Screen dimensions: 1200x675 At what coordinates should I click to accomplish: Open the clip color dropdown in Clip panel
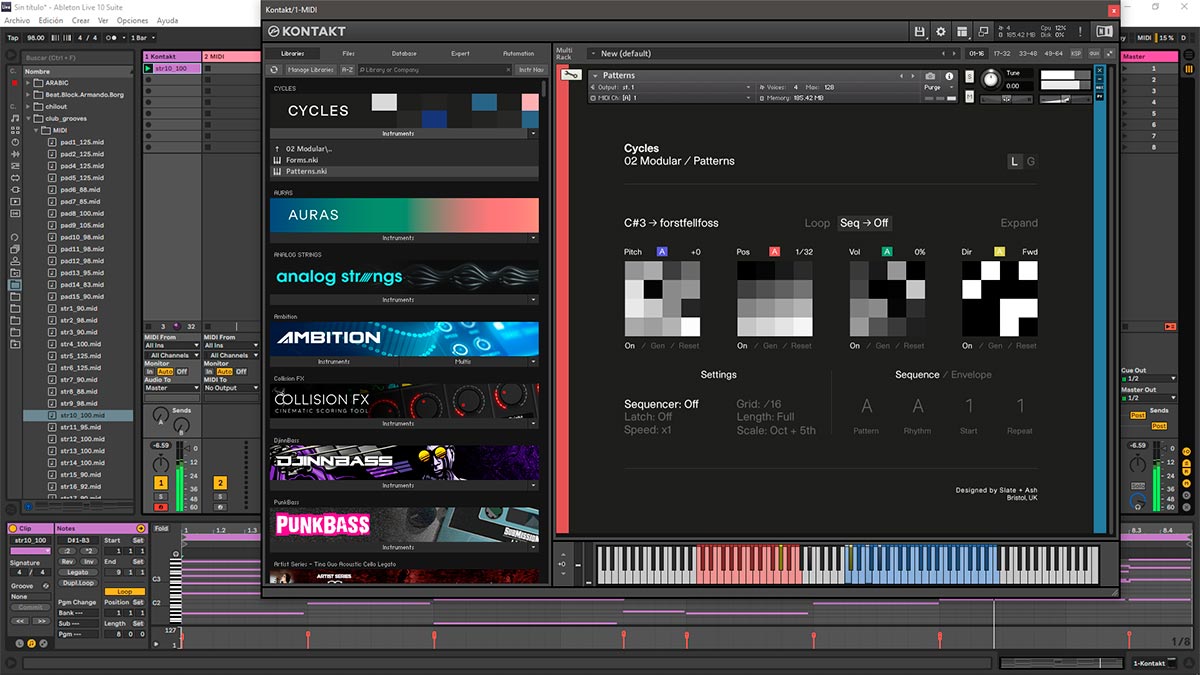coord(31,551)
